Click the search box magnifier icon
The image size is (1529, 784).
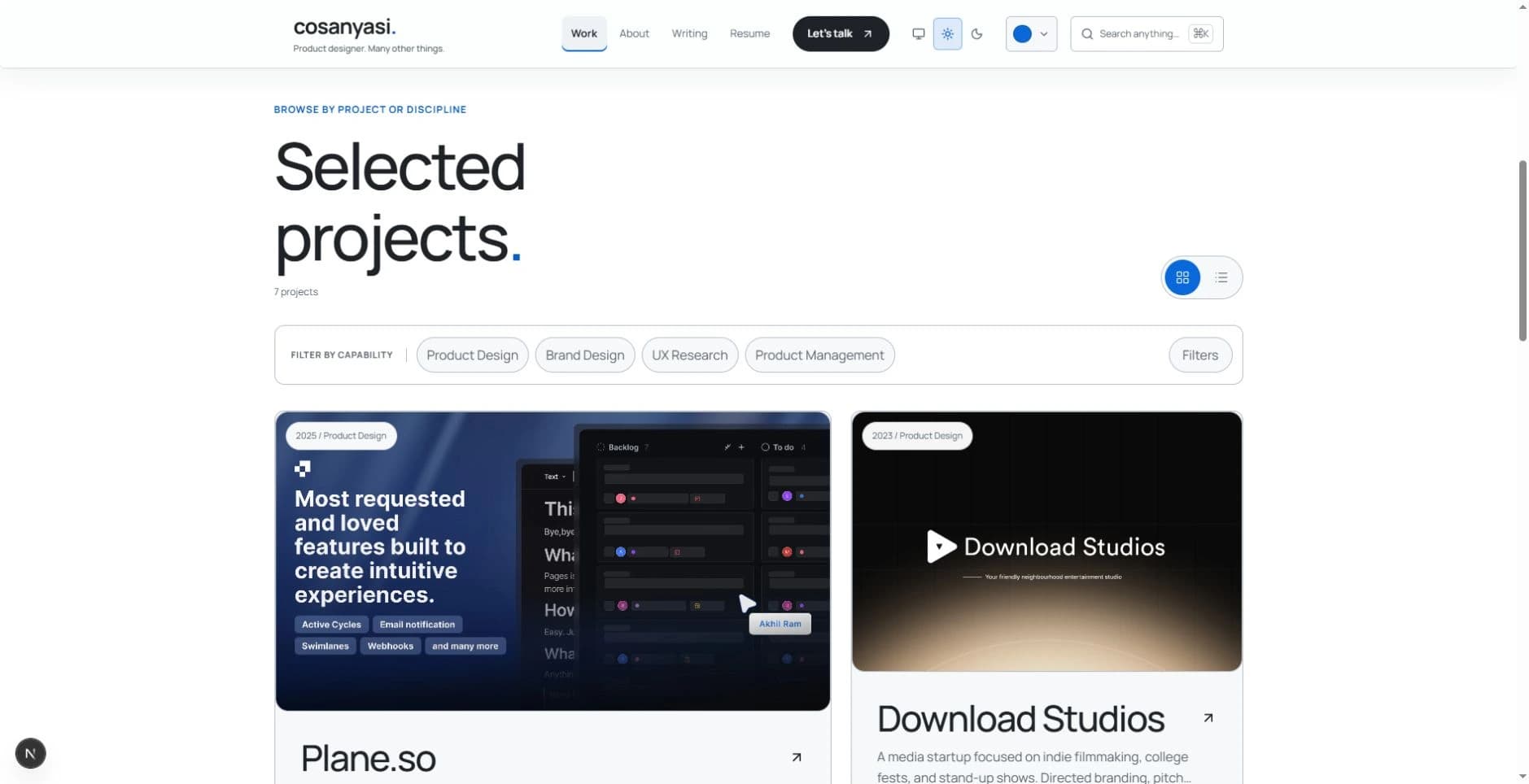tap(1086, 34)
